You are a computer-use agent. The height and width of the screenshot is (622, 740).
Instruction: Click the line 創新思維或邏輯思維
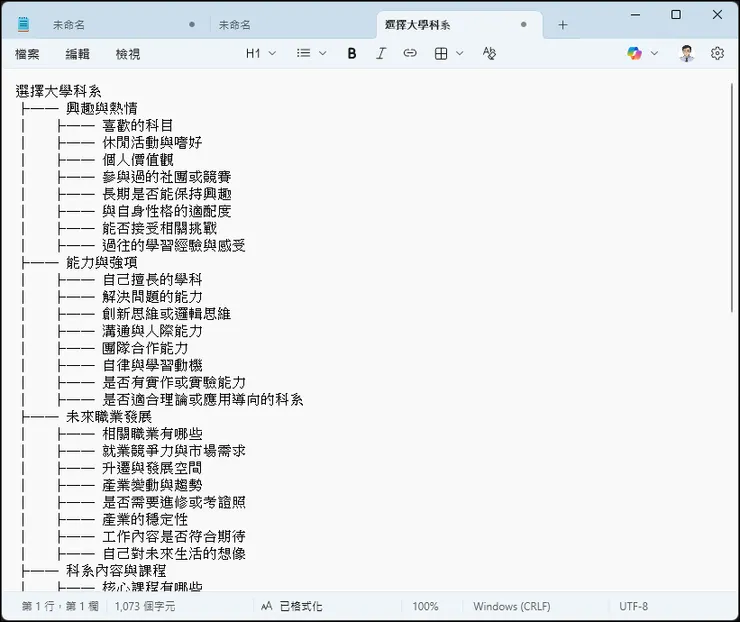point(167,314)
